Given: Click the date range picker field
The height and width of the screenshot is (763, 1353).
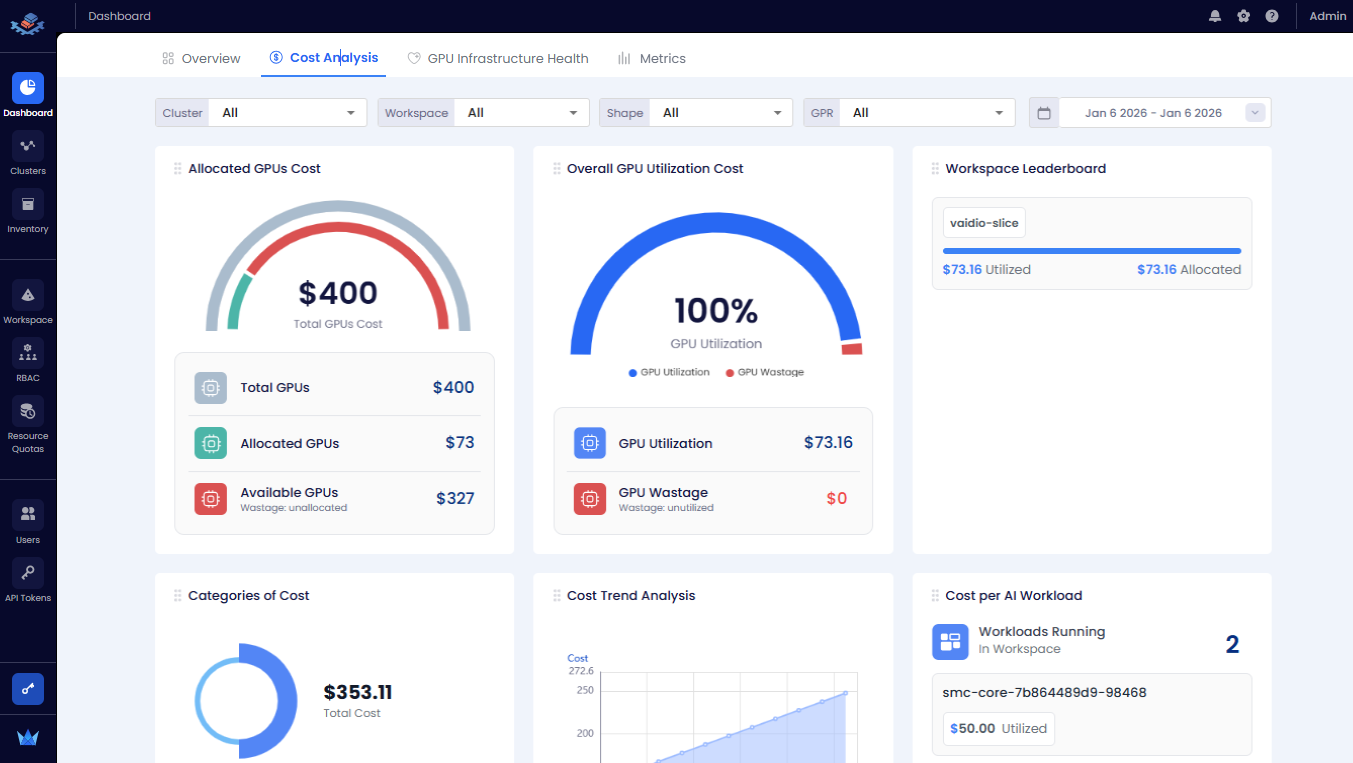Looking at the screenshot, I should [1152, 113].
